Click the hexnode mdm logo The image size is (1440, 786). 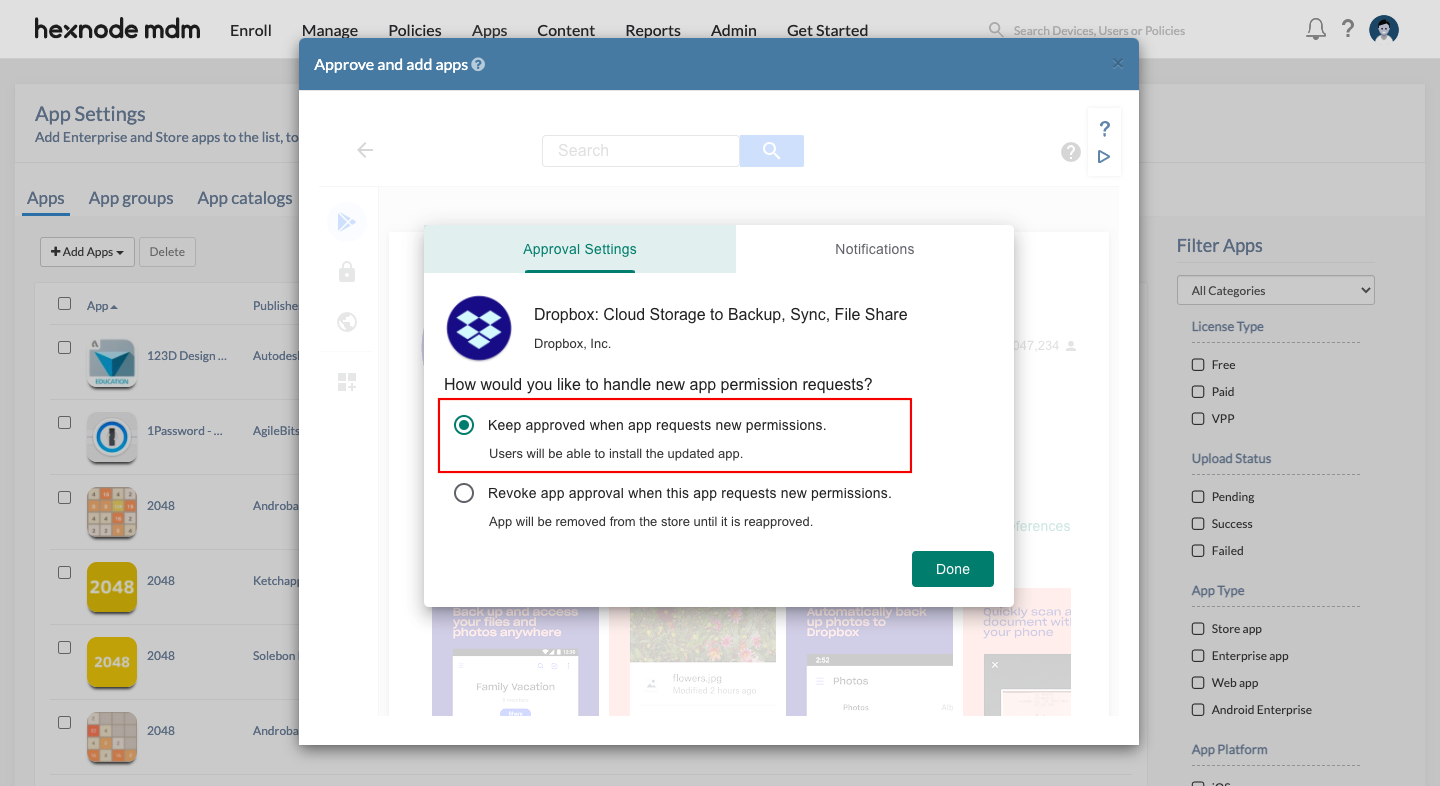coord(117,29)
